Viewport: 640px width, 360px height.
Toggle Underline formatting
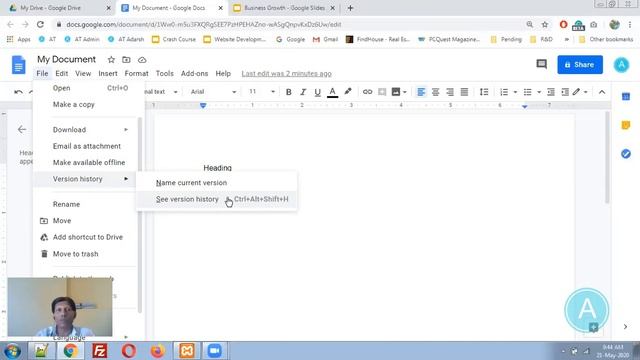[x=317, y=92]
